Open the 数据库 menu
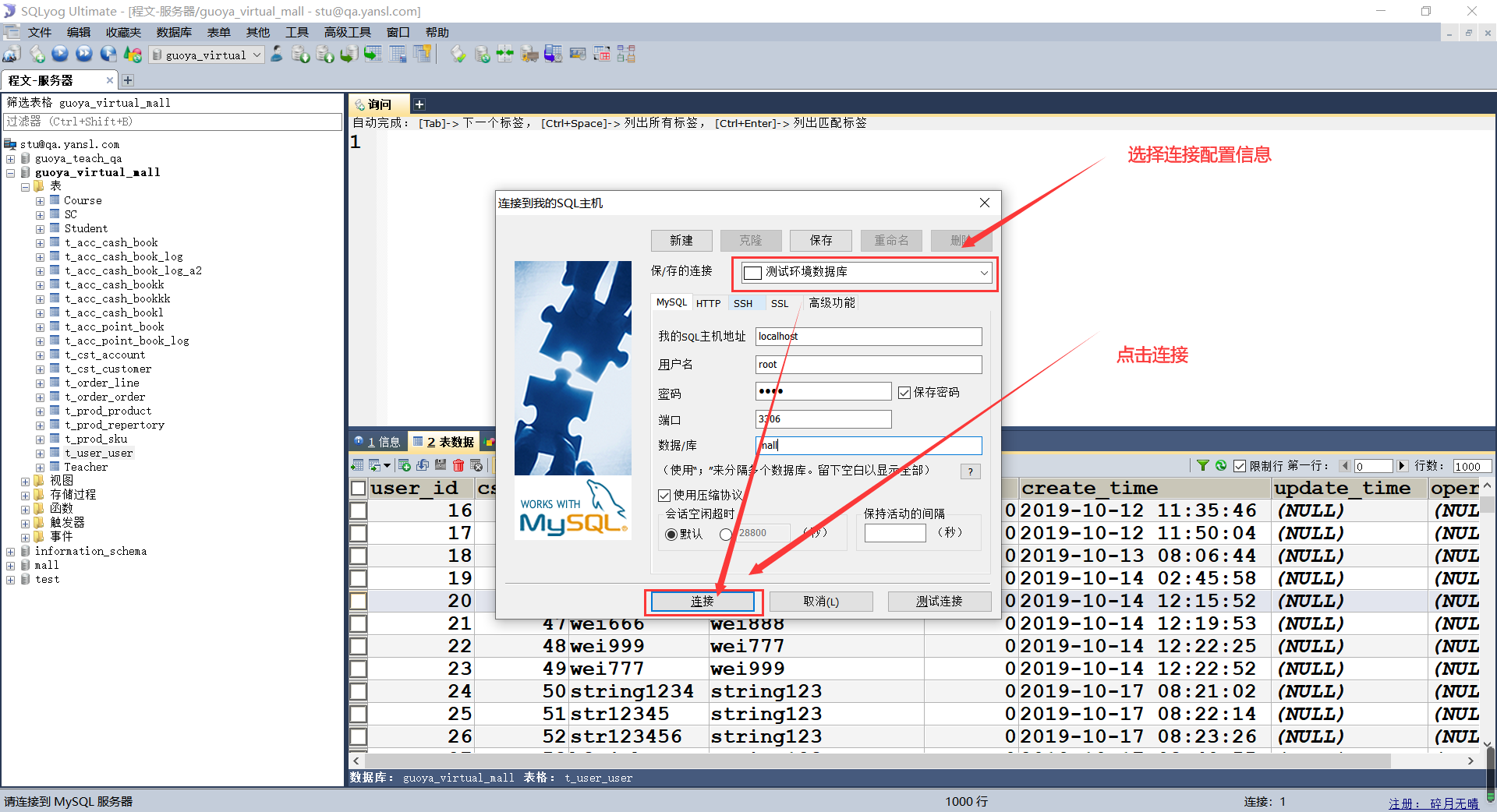1497x812 pixels. click(174, 32)
